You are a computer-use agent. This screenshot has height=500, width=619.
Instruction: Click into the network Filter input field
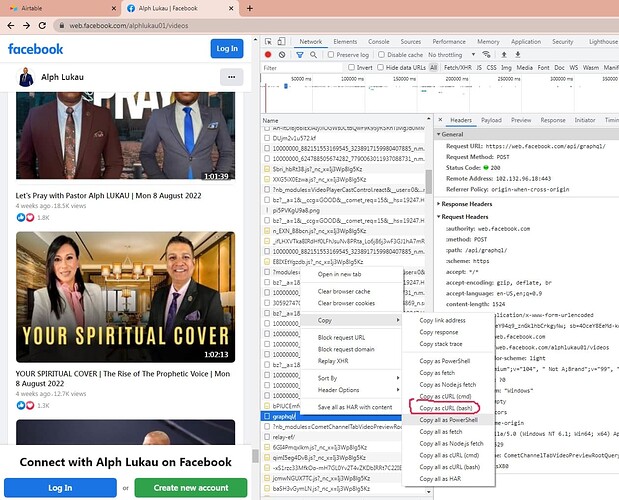[x=302, y=67]
